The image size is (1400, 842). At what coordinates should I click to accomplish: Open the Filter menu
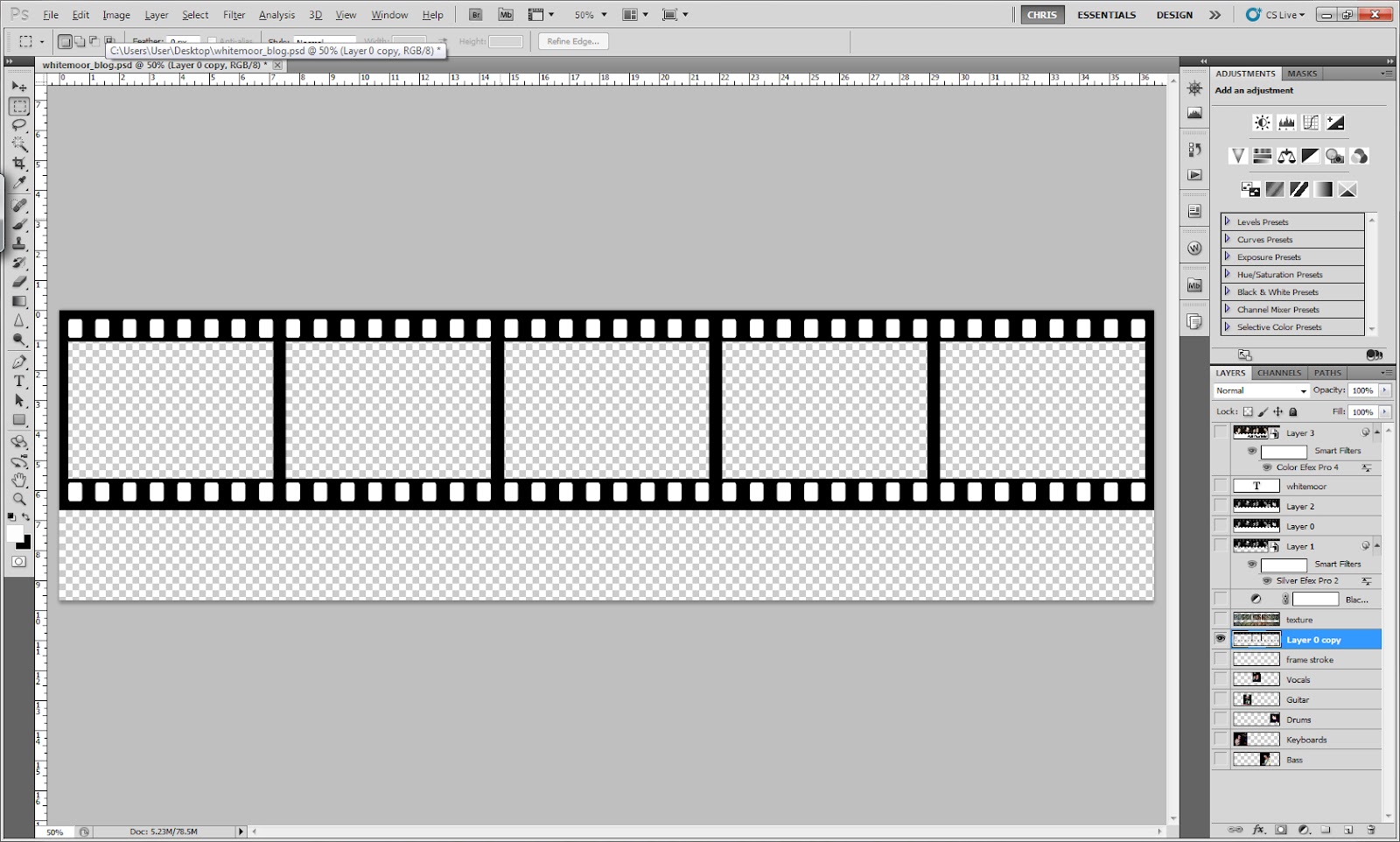(x=234, y=15)
